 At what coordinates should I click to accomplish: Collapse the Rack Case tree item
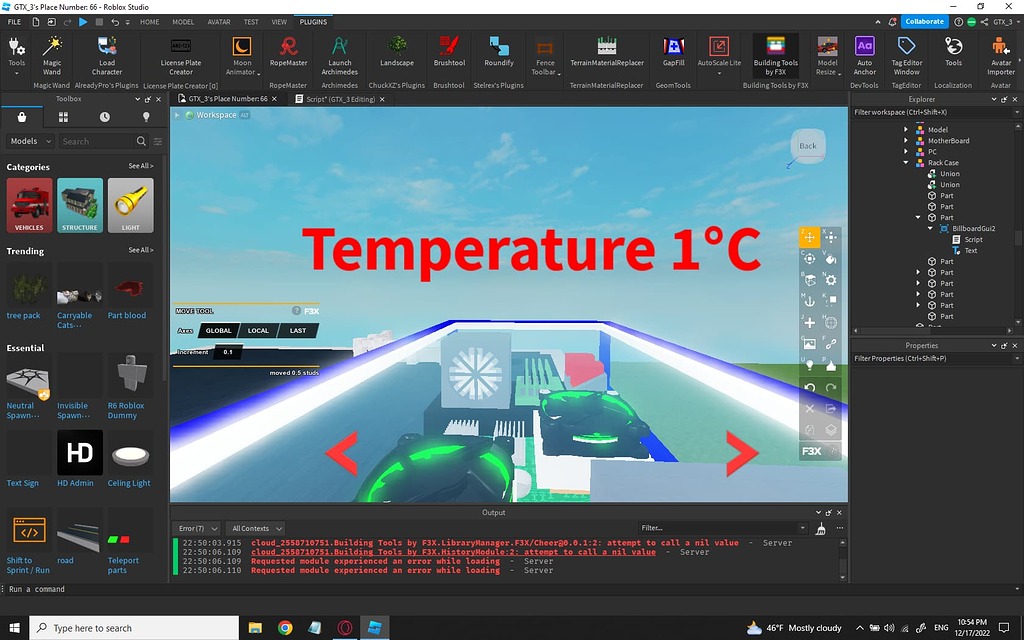[906, 163]
